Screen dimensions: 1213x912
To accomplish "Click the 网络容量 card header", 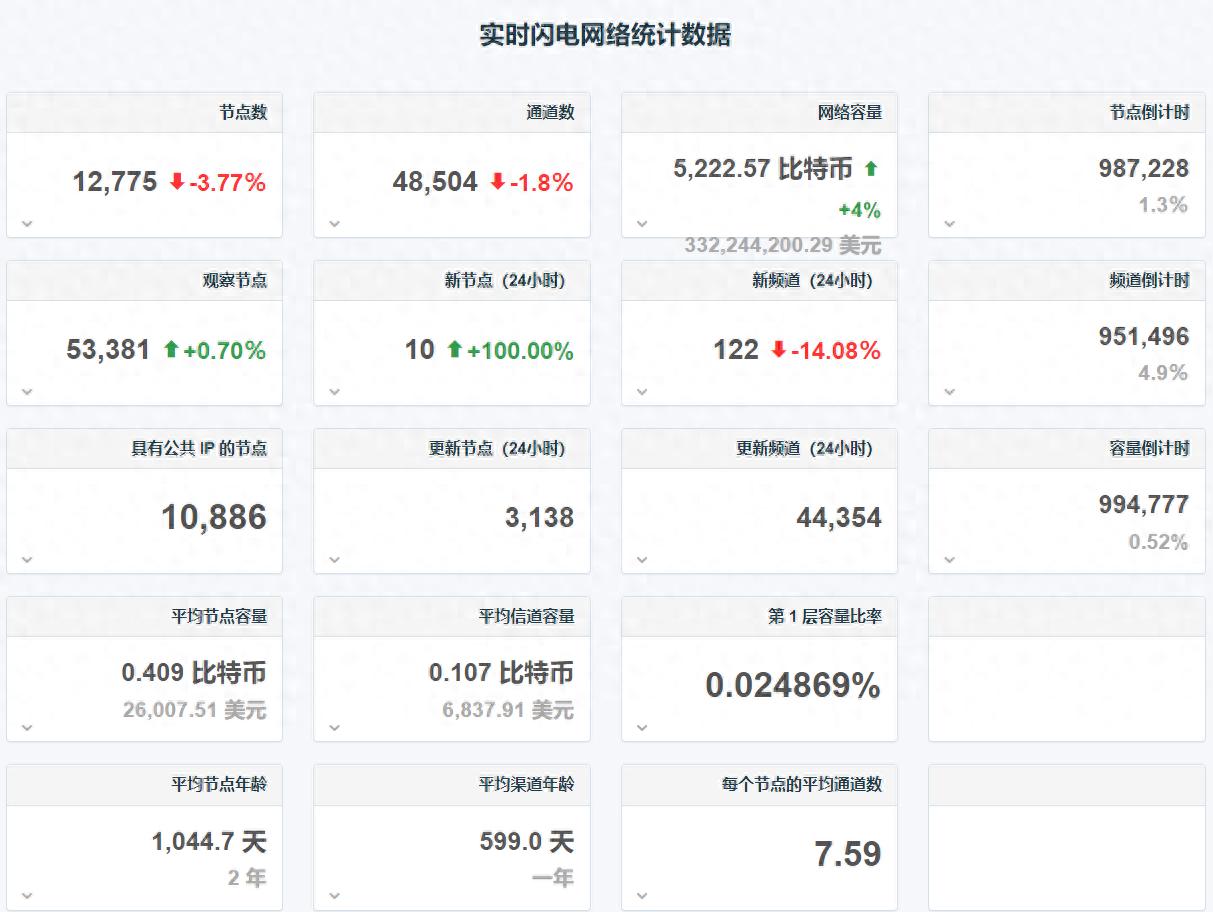I will tap(759, 113).
